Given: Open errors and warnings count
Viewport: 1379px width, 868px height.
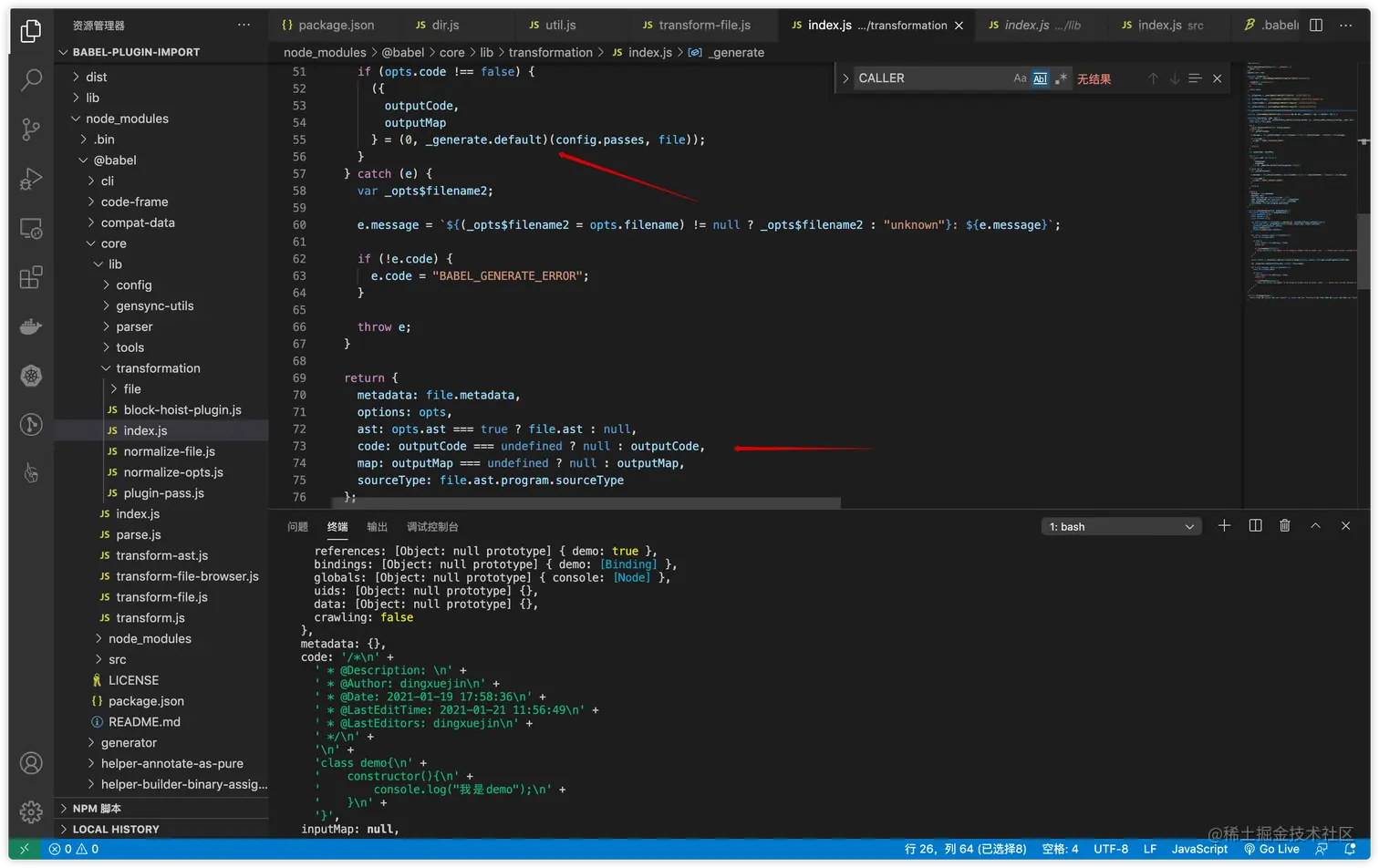Looking at the screenshot, I should (x=74, y=849).
